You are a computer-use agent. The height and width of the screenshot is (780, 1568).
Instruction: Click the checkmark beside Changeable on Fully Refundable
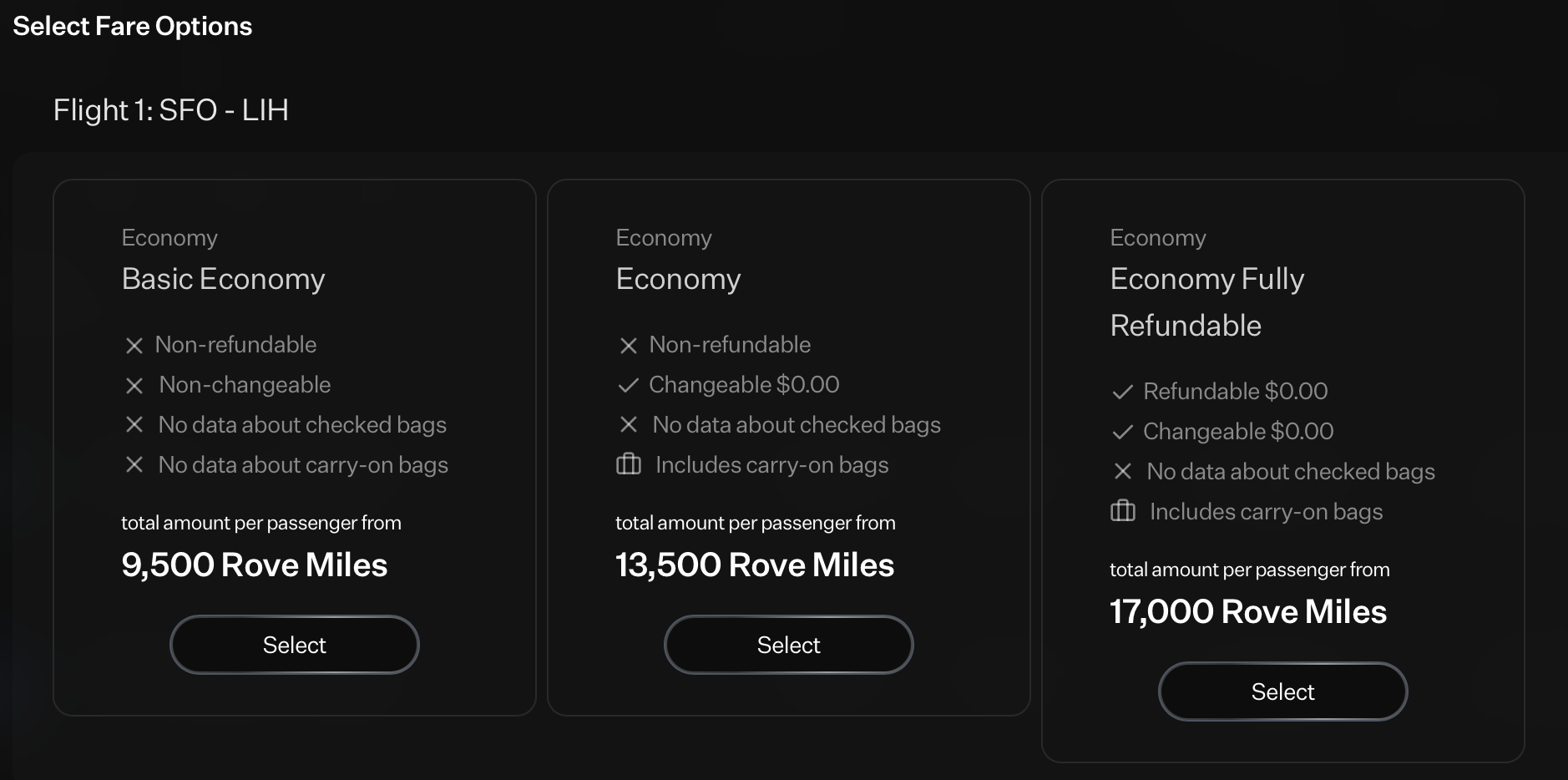1123,432
